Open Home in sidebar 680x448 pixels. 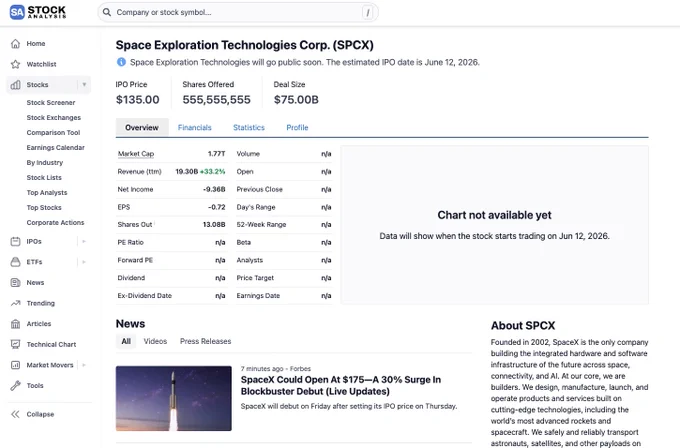pyautogui.click(x=36, y=43)
